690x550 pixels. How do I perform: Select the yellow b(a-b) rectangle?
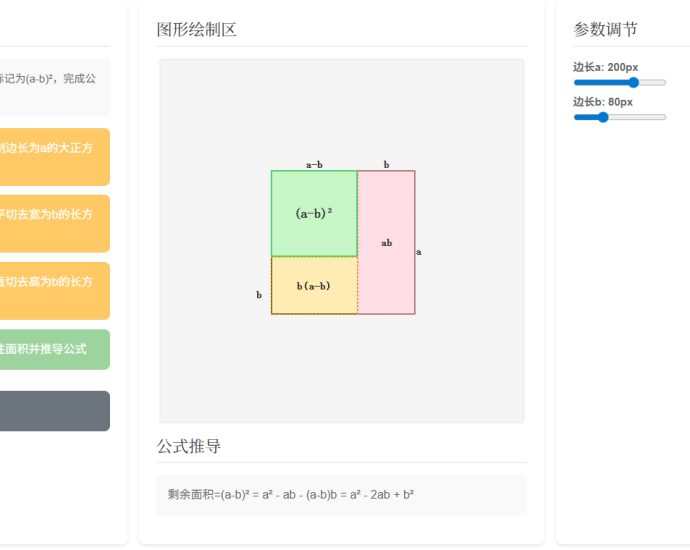[314, 286]
